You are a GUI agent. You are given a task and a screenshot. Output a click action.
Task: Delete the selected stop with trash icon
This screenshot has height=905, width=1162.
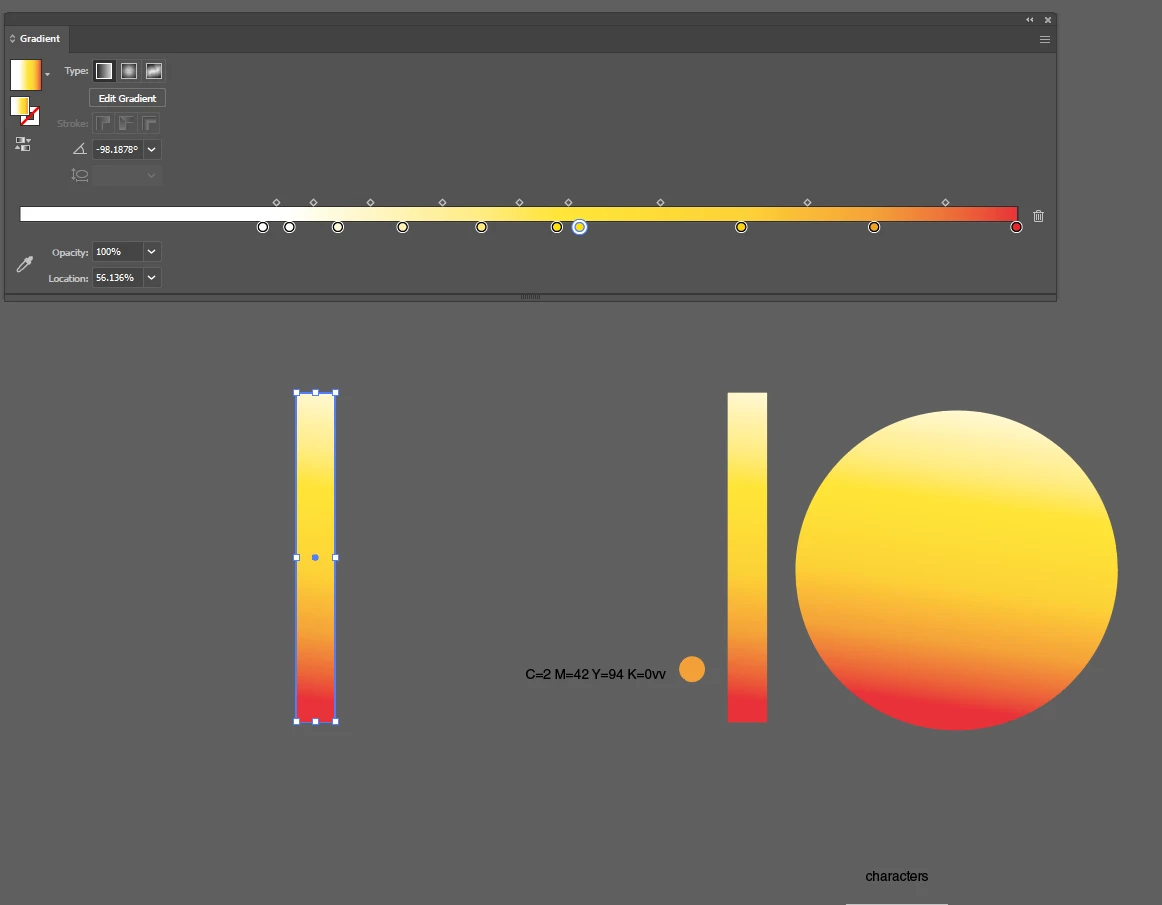[1038, 216]
